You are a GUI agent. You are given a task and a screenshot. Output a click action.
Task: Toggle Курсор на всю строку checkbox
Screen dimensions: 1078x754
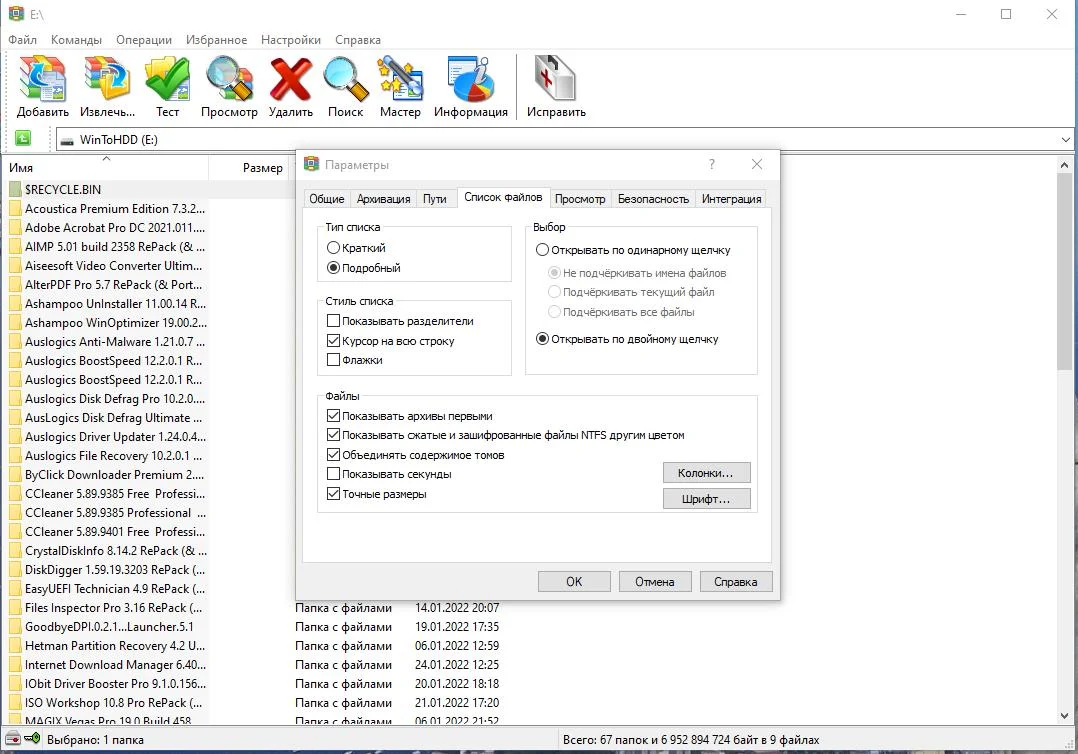click(333, 340)
